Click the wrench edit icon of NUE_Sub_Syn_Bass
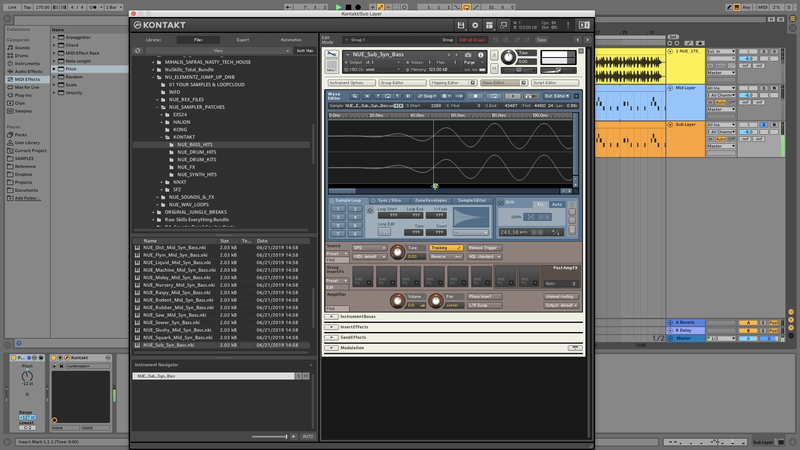The width and height of the screenshot is (800, 450). [331, 55]
